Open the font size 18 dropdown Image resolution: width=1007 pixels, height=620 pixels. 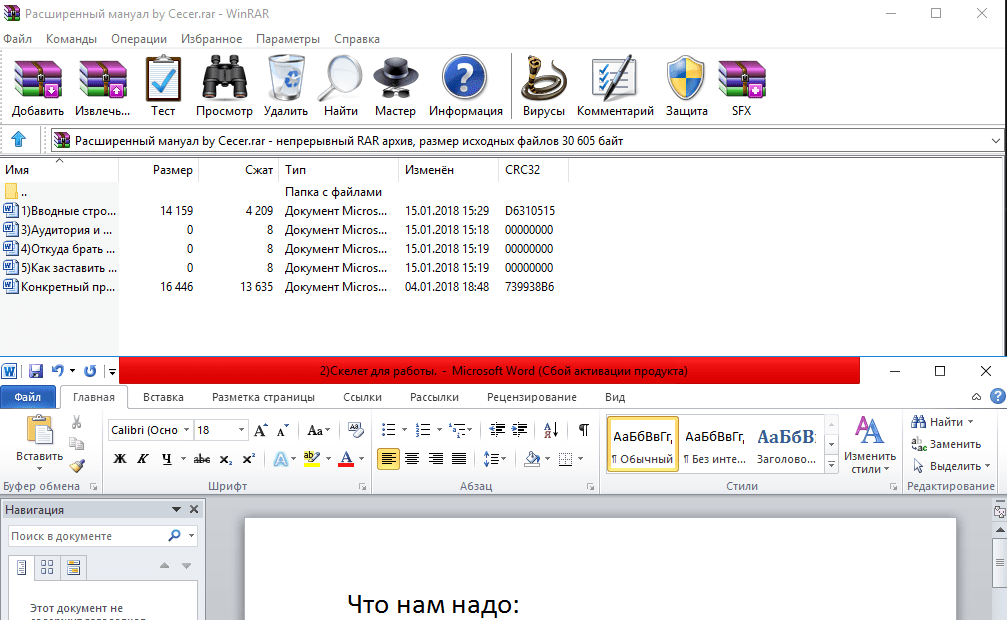pos(241,430)
